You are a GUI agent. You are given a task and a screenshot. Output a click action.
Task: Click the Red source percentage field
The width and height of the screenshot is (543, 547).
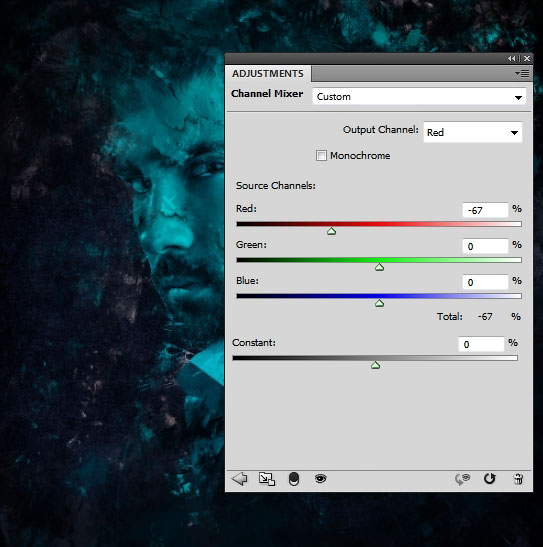coord(485,210)
